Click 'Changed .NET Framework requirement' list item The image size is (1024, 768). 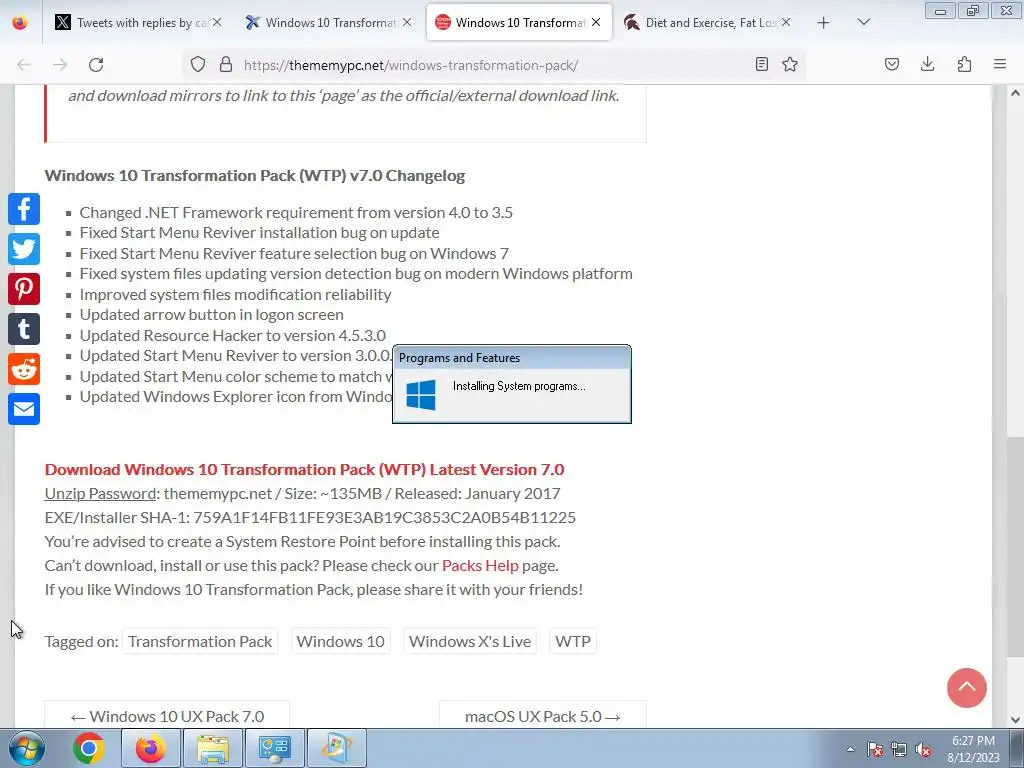[296, 212]
